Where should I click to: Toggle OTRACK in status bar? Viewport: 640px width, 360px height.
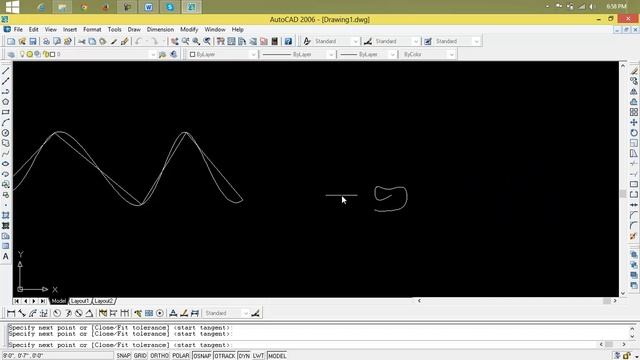click(x=225, y=356)
